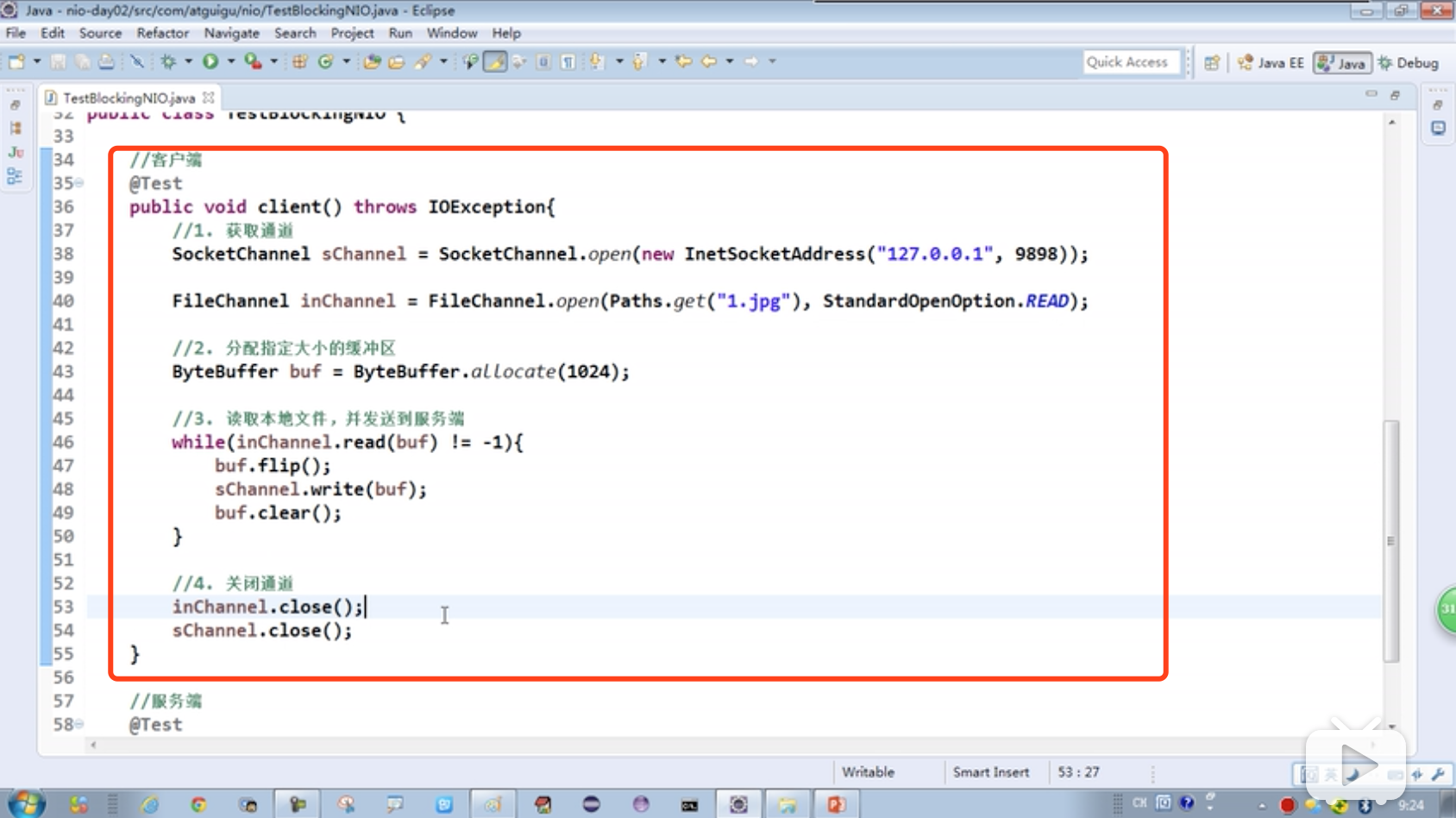Navigate Back with the yellow left arrow

point(709,61)
